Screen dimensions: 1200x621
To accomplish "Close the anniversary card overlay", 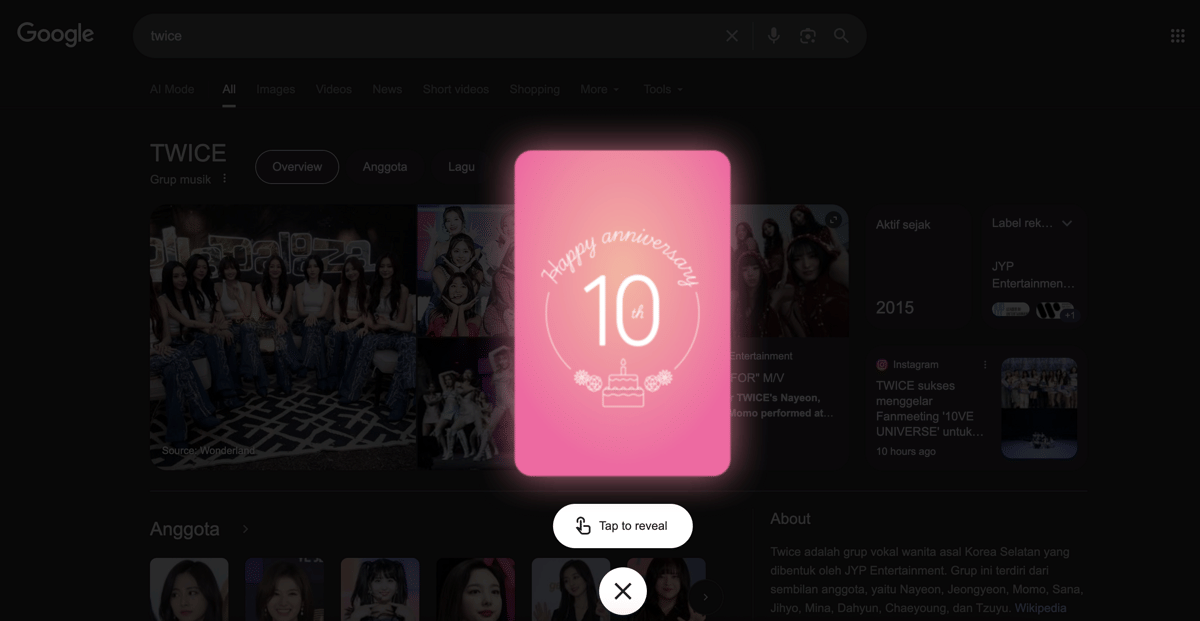I will [x=622, y=591].
